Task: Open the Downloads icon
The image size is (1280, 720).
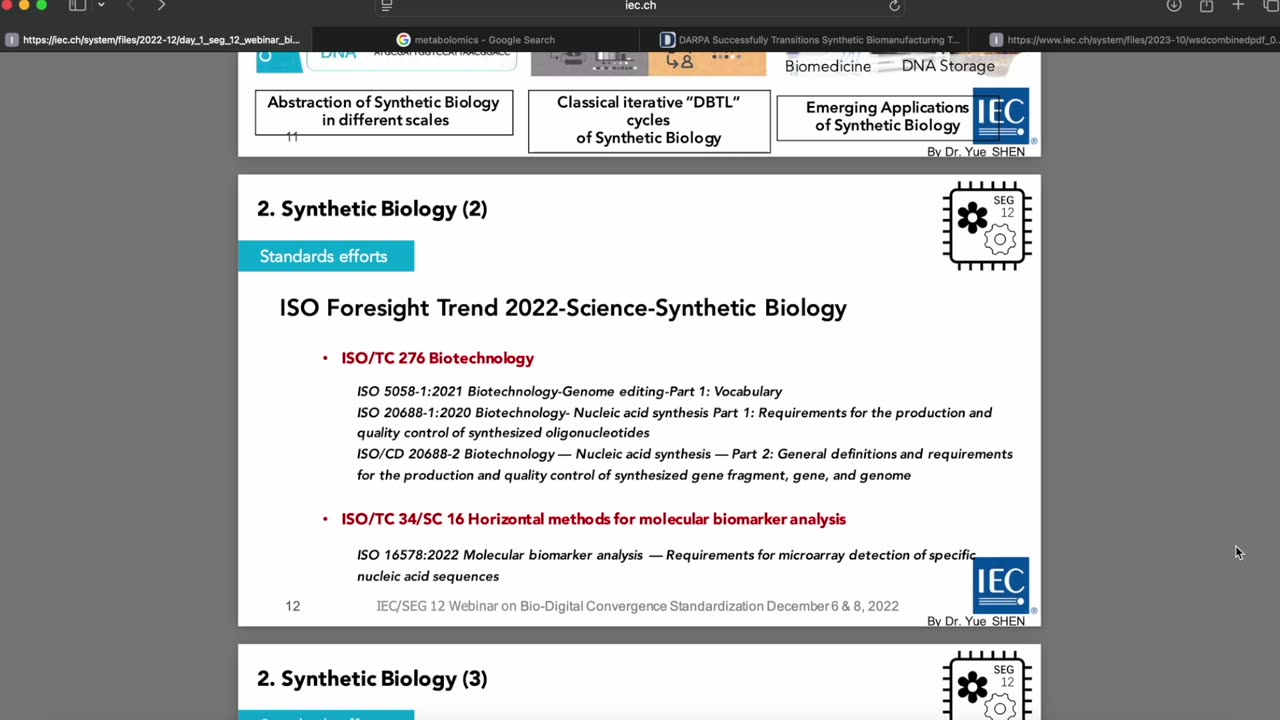Action: 1174,6
